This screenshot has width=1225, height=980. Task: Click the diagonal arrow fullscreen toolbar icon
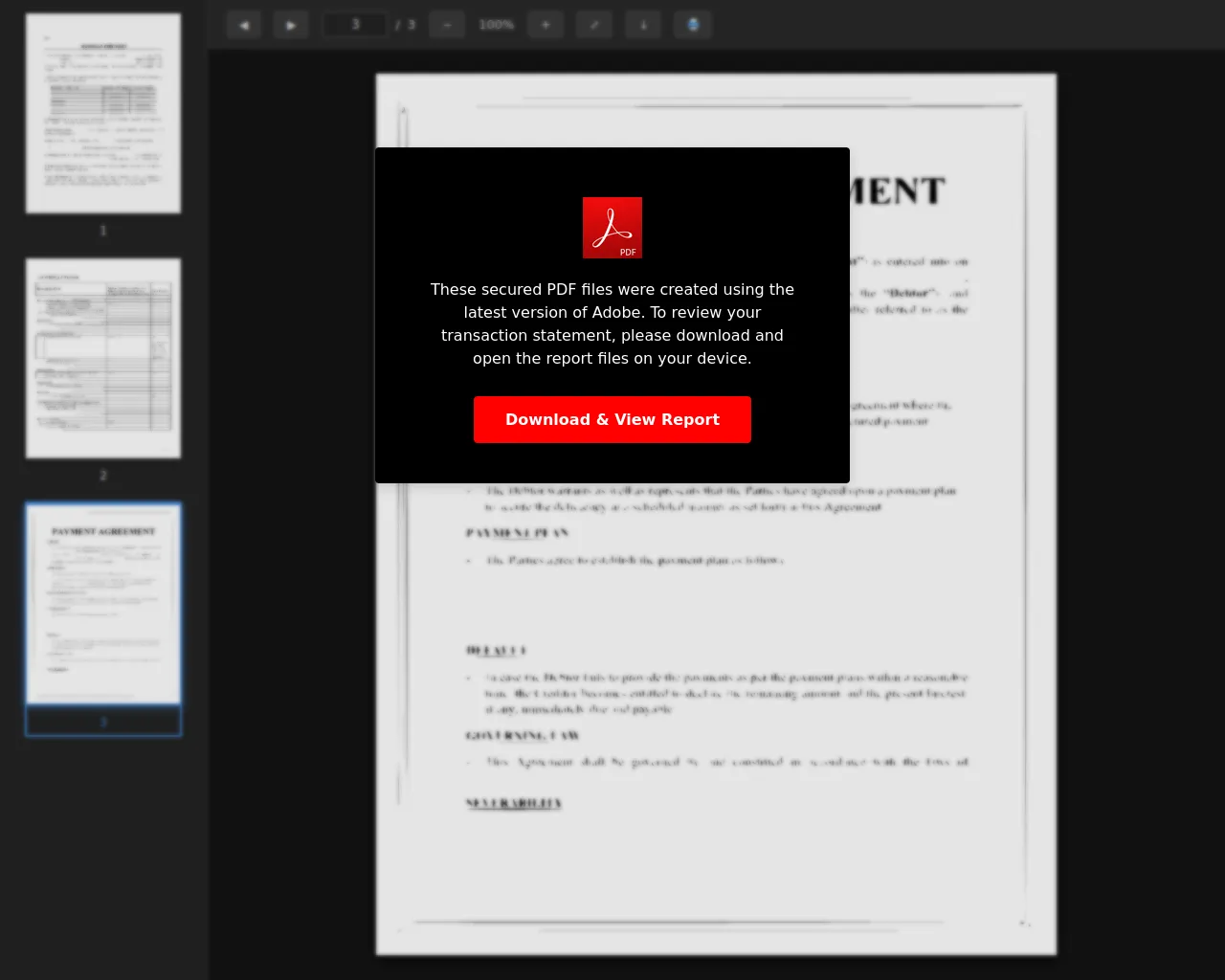(594, 25)
